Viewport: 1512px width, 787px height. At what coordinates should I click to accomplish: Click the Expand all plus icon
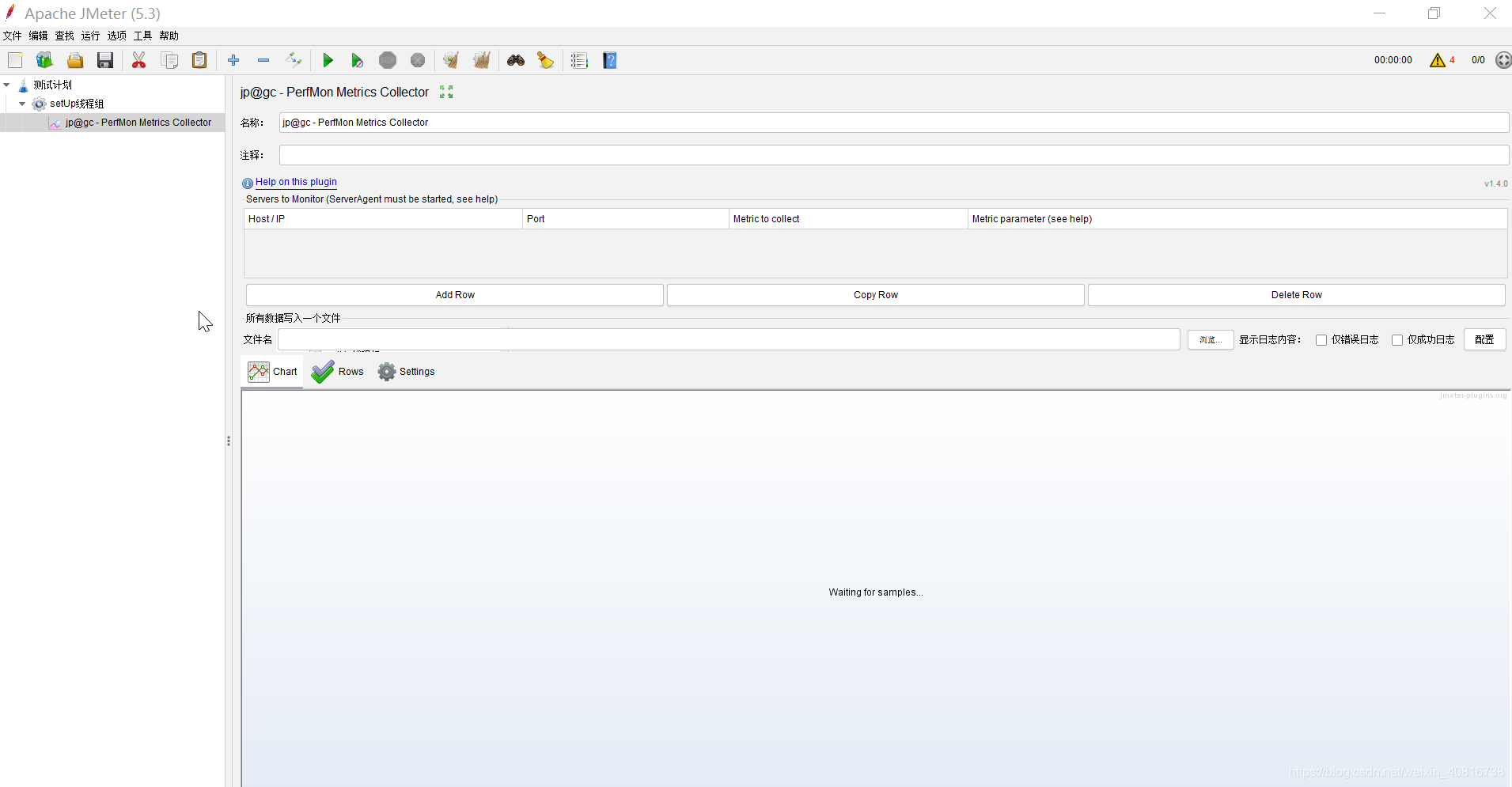coord(233,60)
